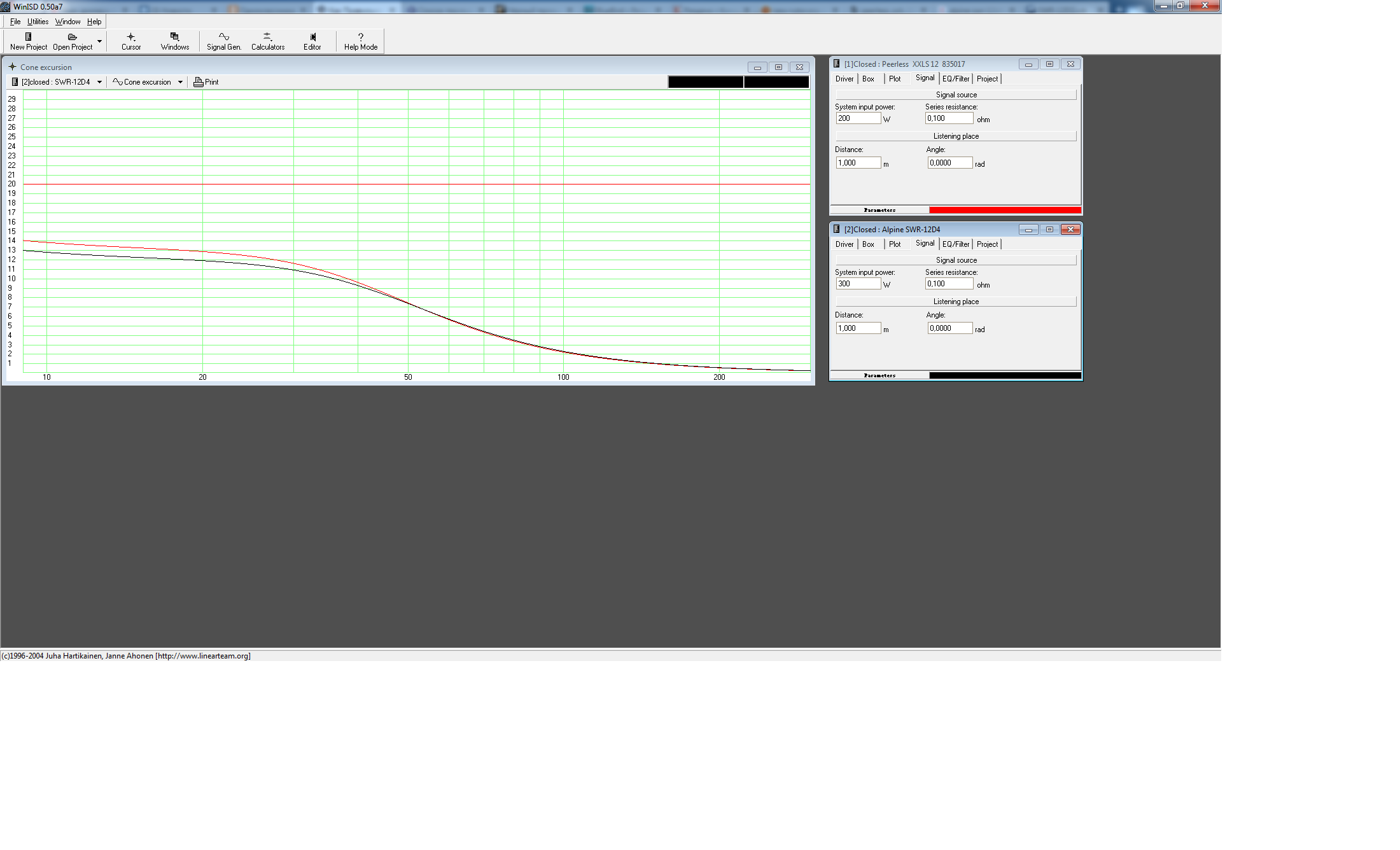The image size is (1400, 850).
Task: Click the Parameters label in Alpine window
Action: click(x=879, y=375)
